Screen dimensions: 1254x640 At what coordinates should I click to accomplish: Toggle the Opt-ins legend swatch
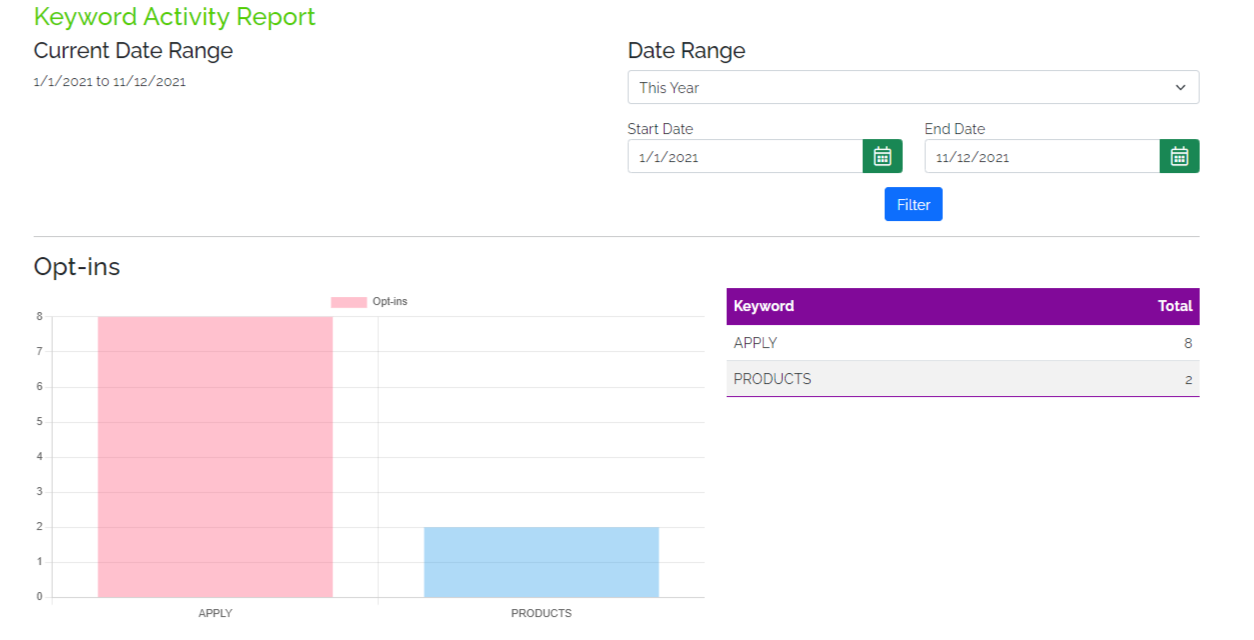coord(349,302)
